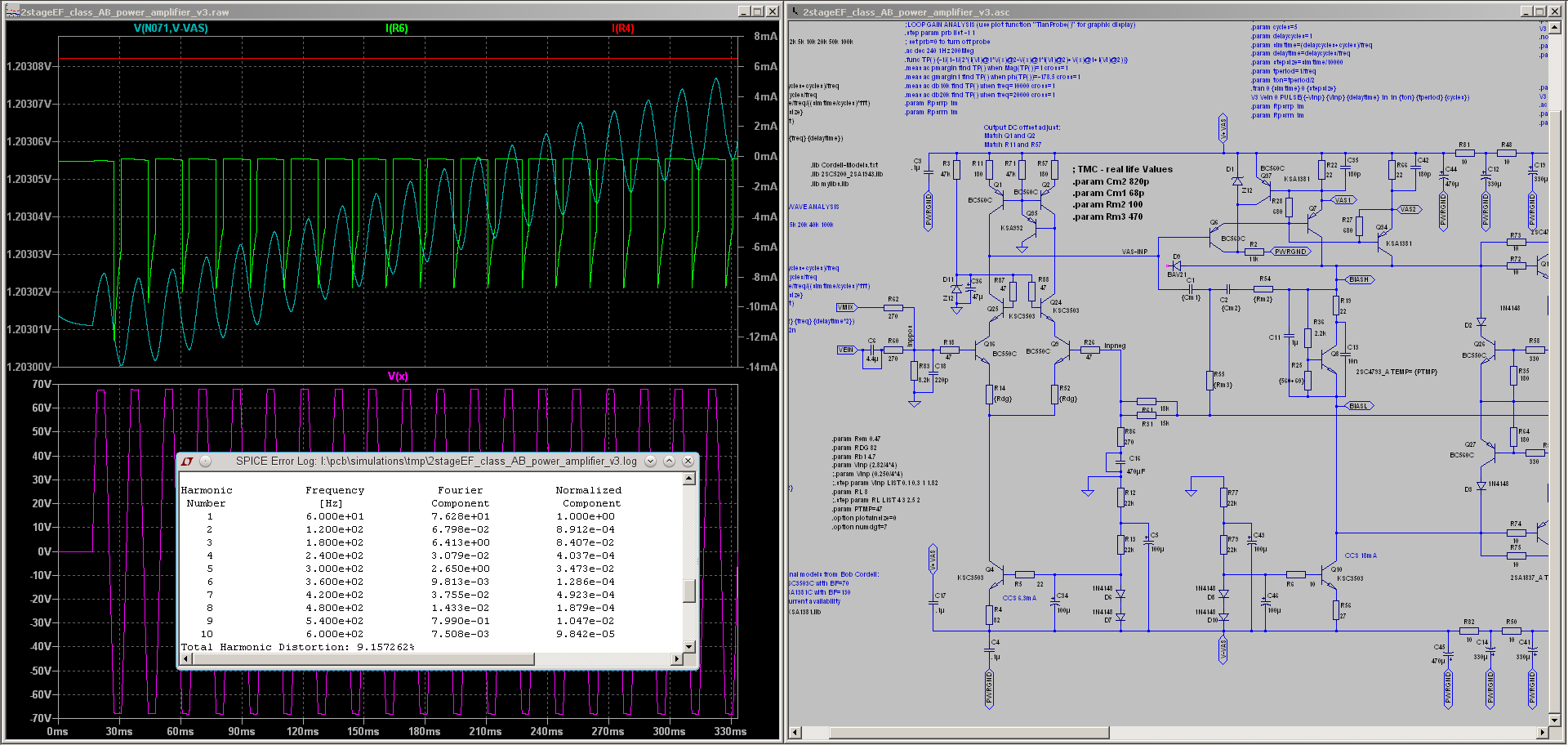Click the '.param Rm2 100' directive in the schematic
1568x745 pixels.
pyautogui.click(x=1107, y=204)
